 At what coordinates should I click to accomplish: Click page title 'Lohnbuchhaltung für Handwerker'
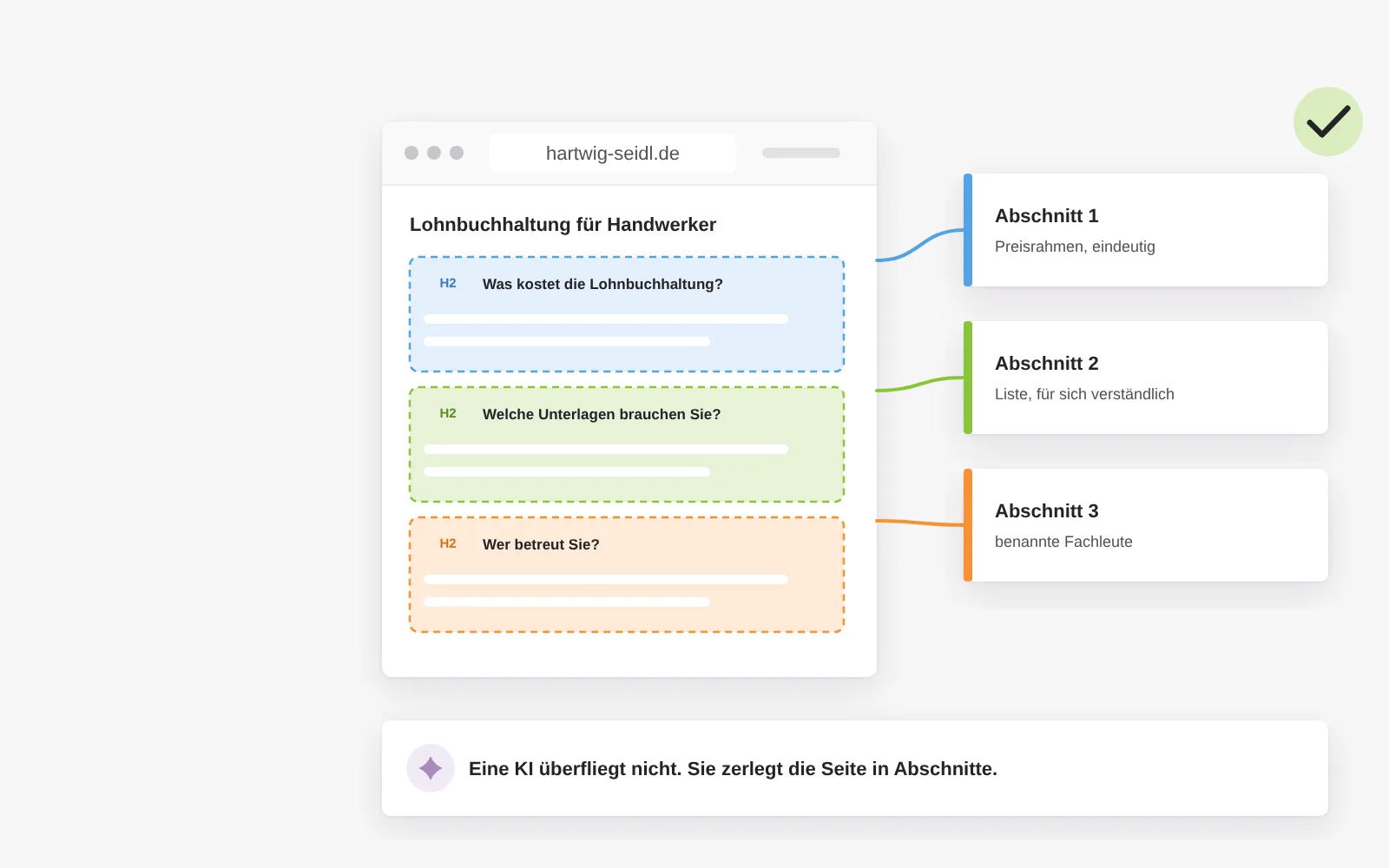pos(563,225)
